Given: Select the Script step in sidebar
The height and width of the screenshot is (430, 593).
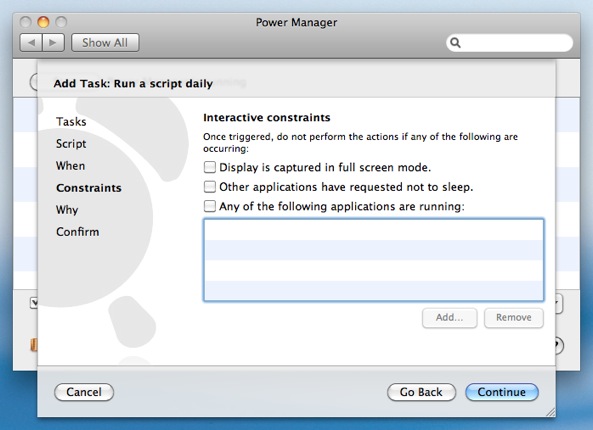Looking at the screenshot, I should tap(71, 144).
